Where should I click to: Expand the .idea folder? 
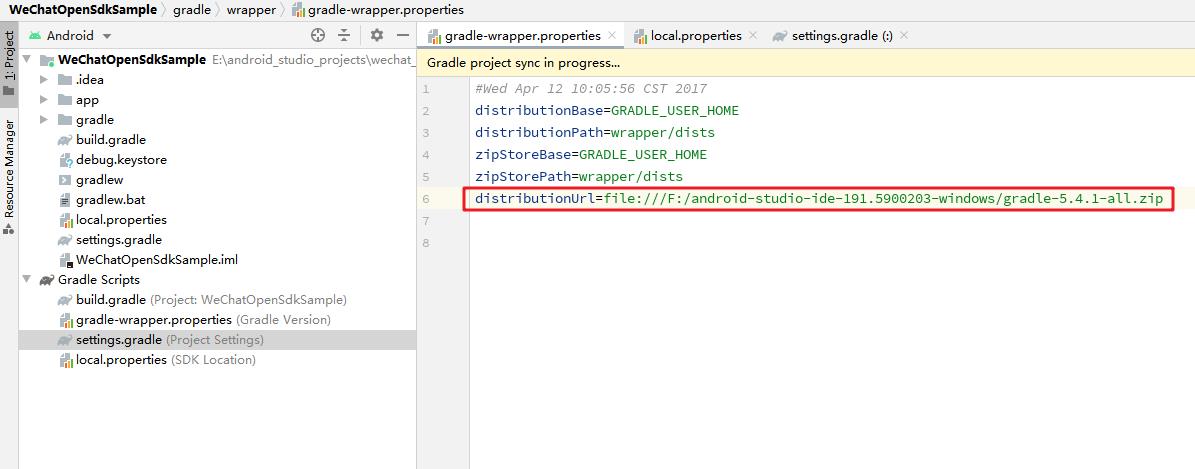tap(44, 79)
